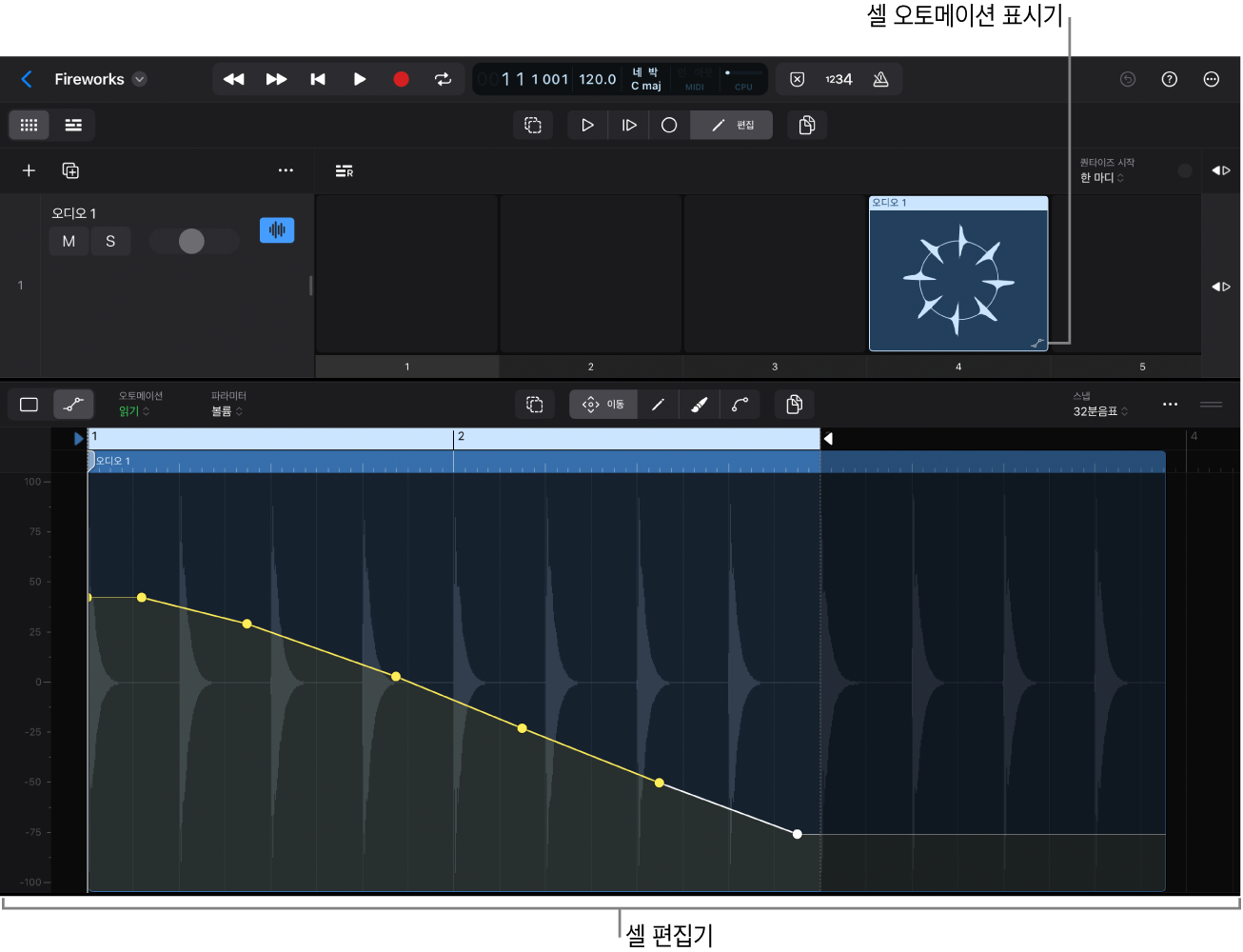Viewport: 1243px width, 952px height.
Task: Click the duplicate track icon
Action: 70,170
